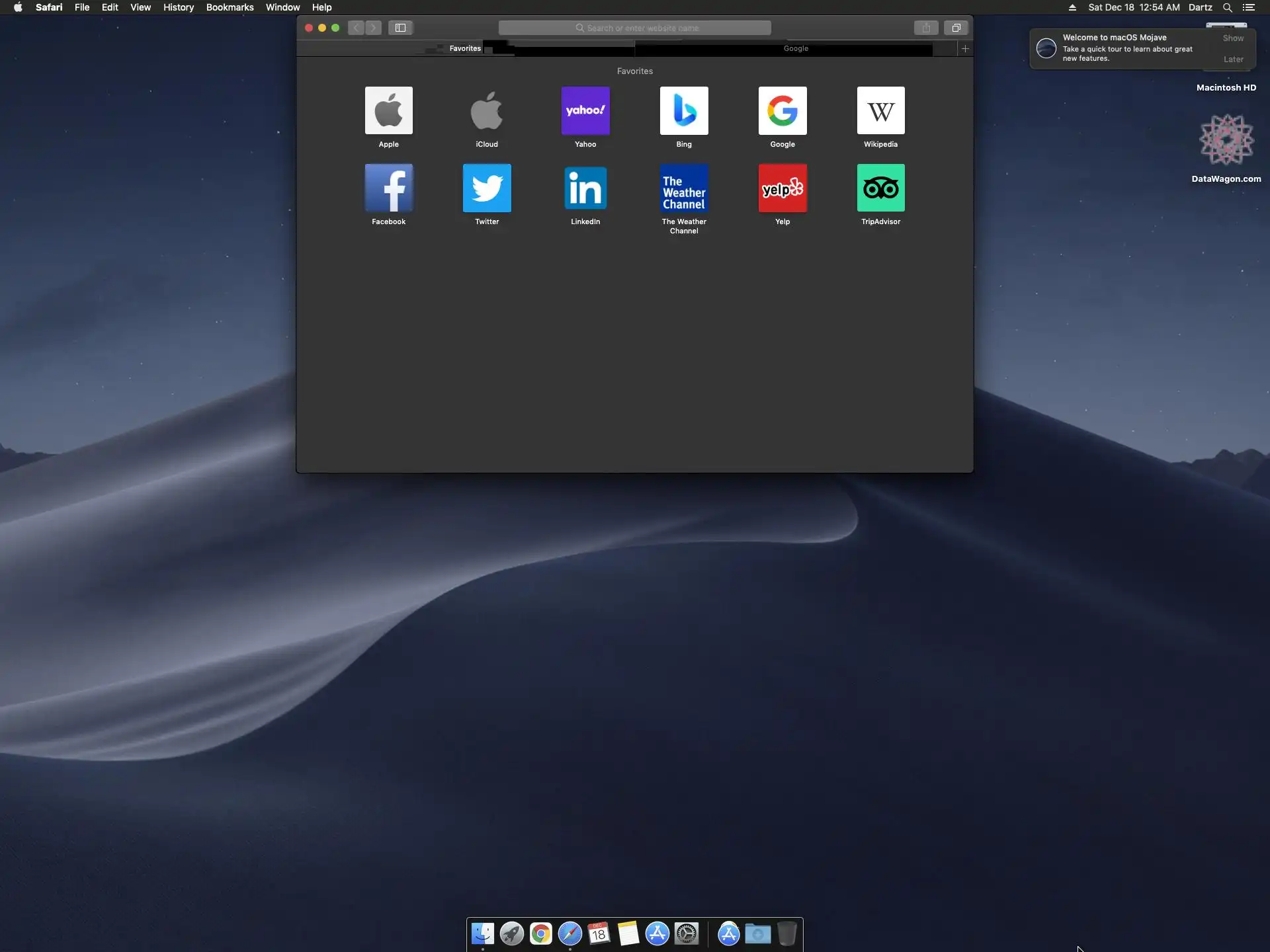The width and height of the screenshot is (1270, 952).
Task: Open the Twitter favorite icon
Action: click(x=487, y=188)
